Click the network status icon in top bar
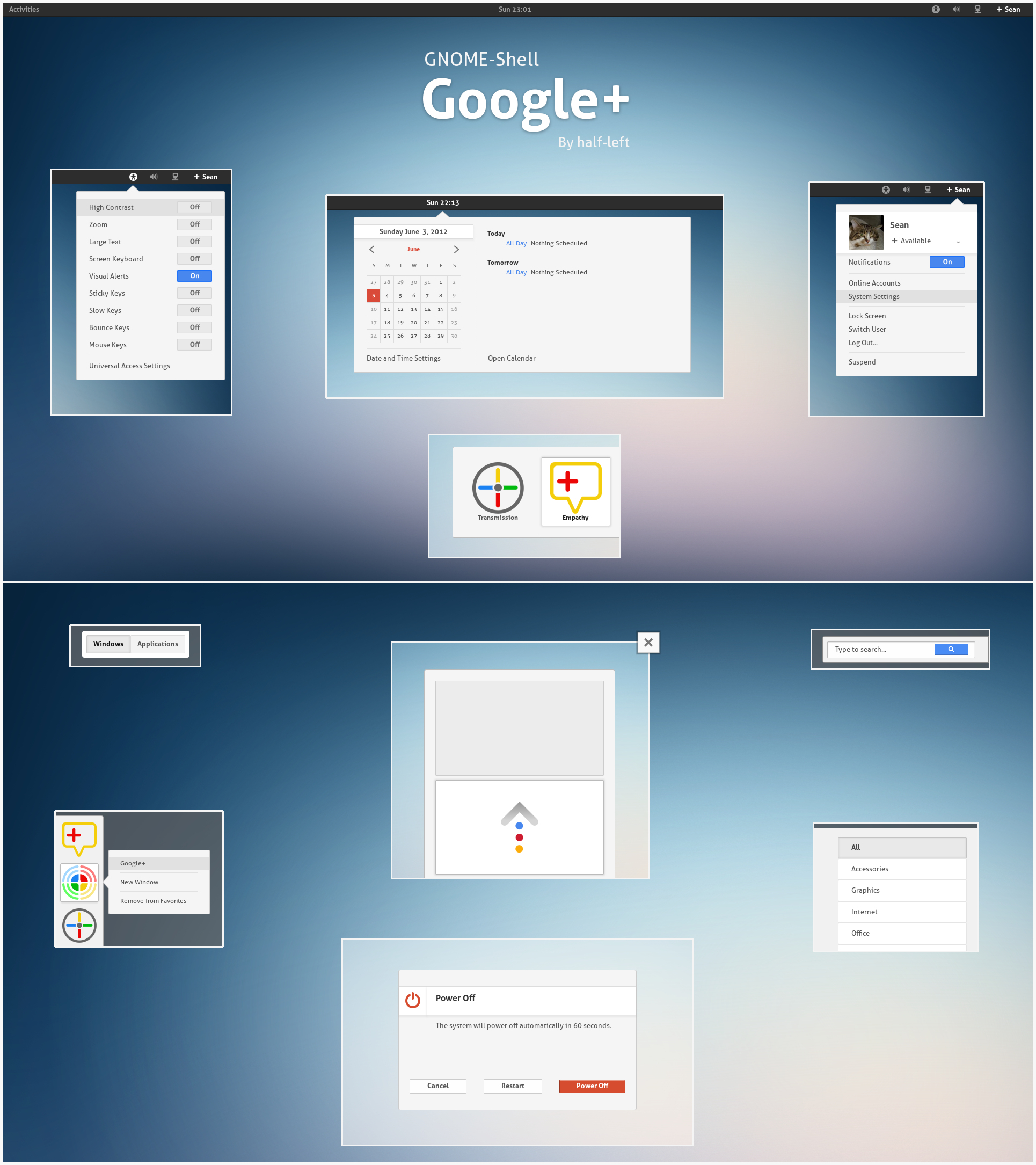The height and width of the screenshot is (1165, 1036). pyautogui.click(x=977, y=10)
